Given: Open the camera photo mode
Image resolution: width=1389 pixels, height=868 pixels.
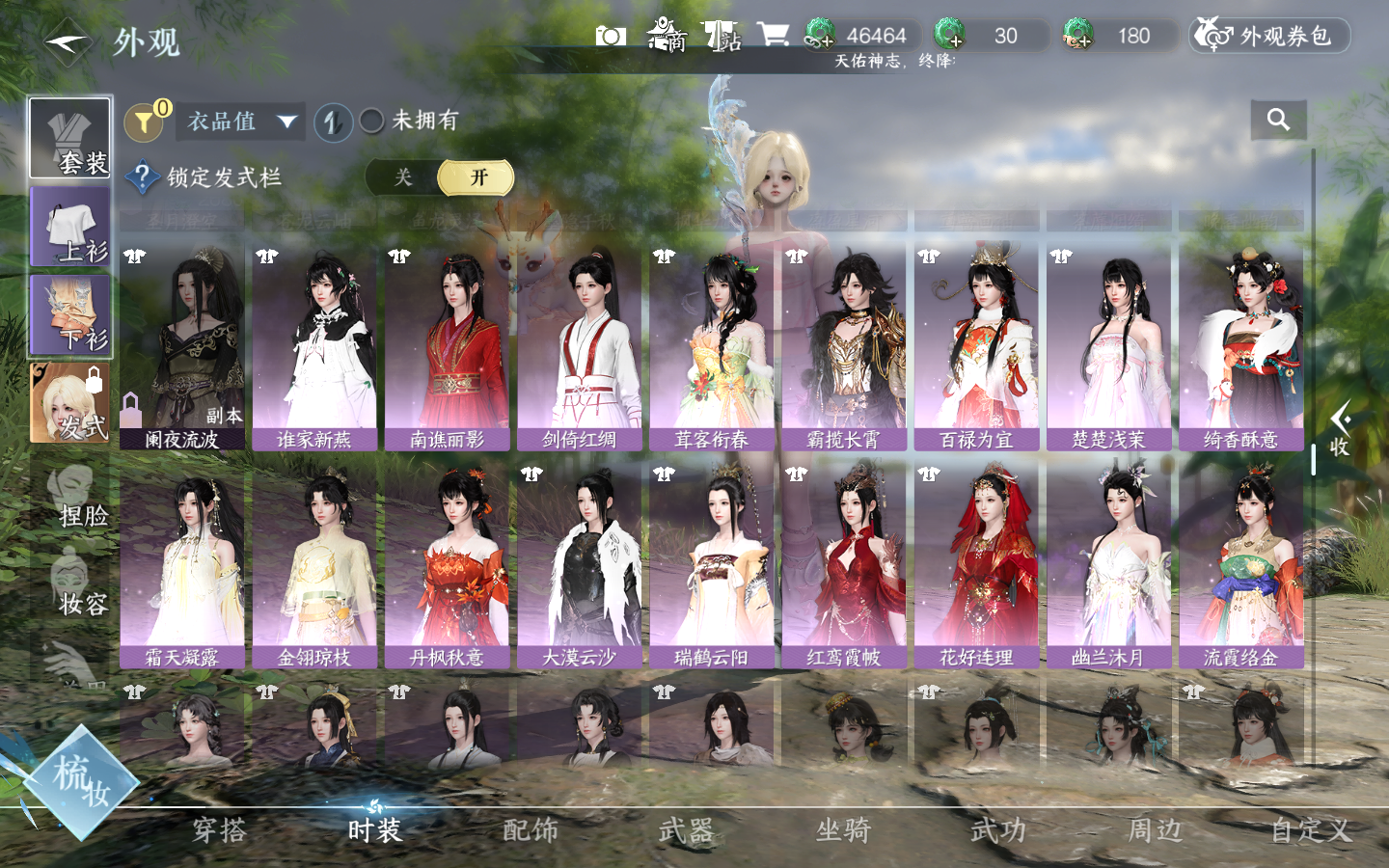Looking at the screenshot, I should (611, 37).
